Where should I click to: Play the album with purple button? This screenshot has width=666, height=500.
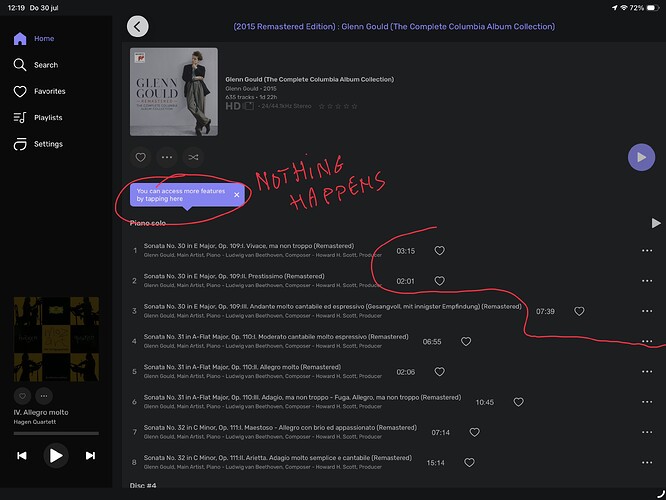(641, 157)
